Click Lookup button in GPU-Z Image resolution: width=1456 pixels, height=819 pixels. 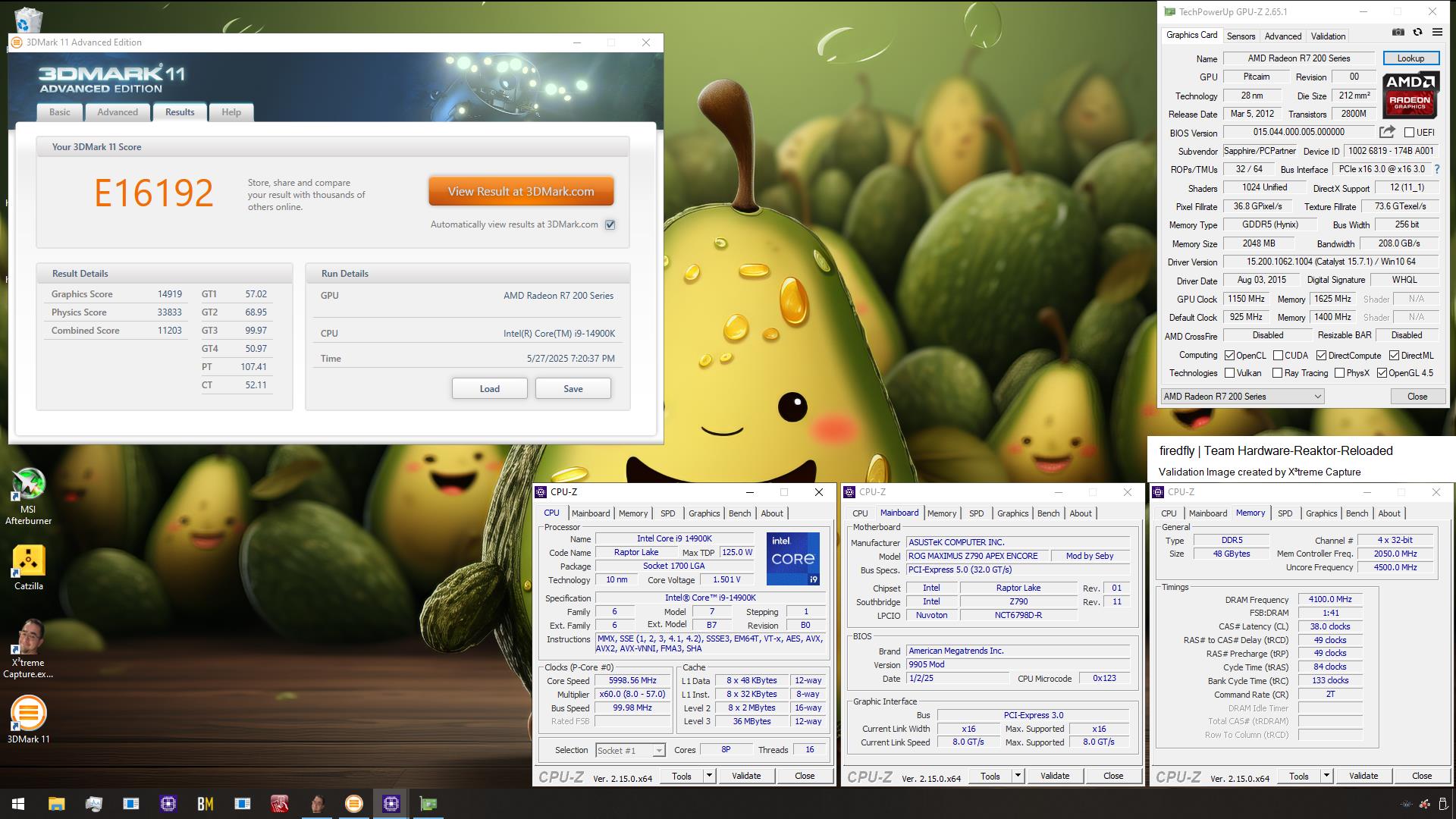coord(1410,58)
